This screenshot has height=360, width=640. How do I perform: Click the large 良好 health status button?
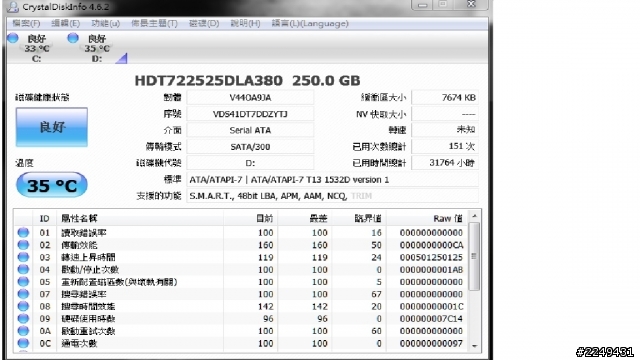point(51,127)
